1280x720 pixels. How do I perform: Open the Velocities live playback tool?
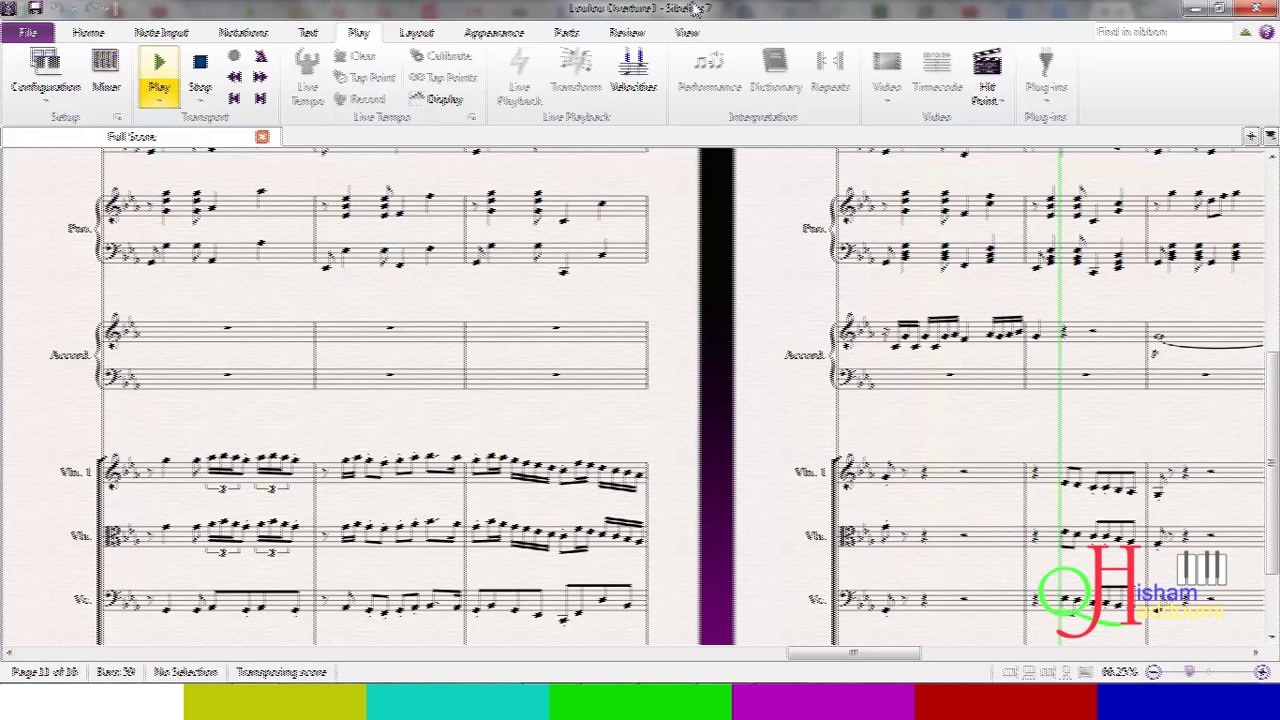(x=633, y=72)
